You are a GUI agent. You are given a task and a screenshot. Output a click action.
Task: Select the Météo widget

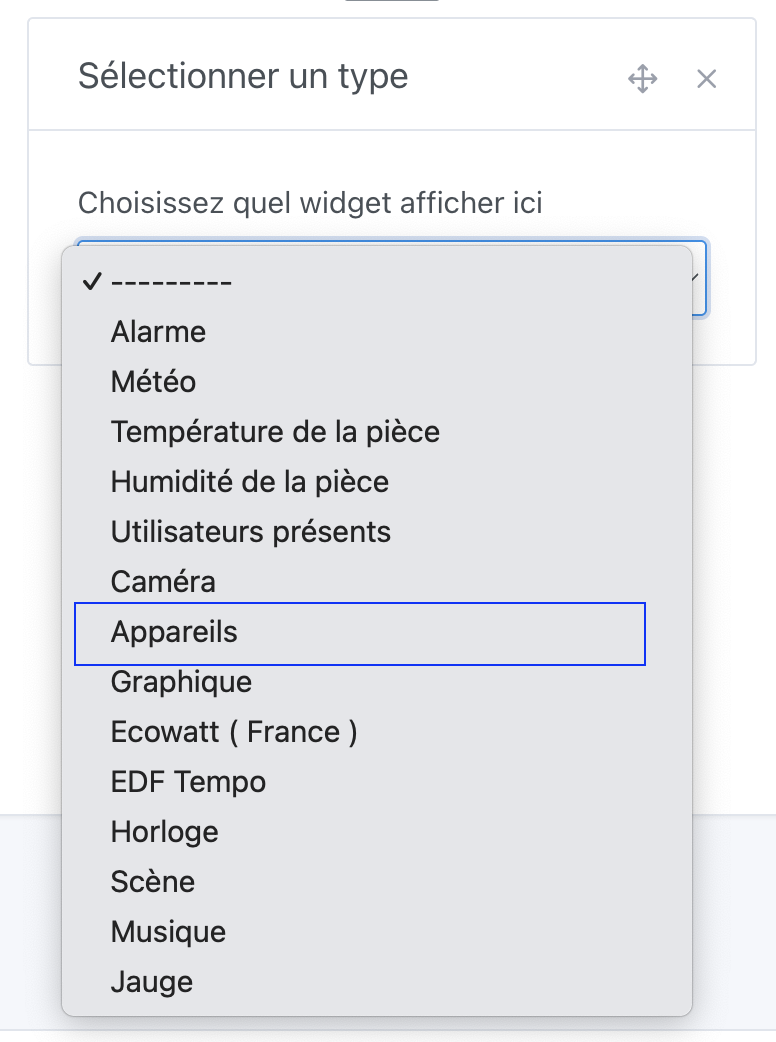[153, 381]
